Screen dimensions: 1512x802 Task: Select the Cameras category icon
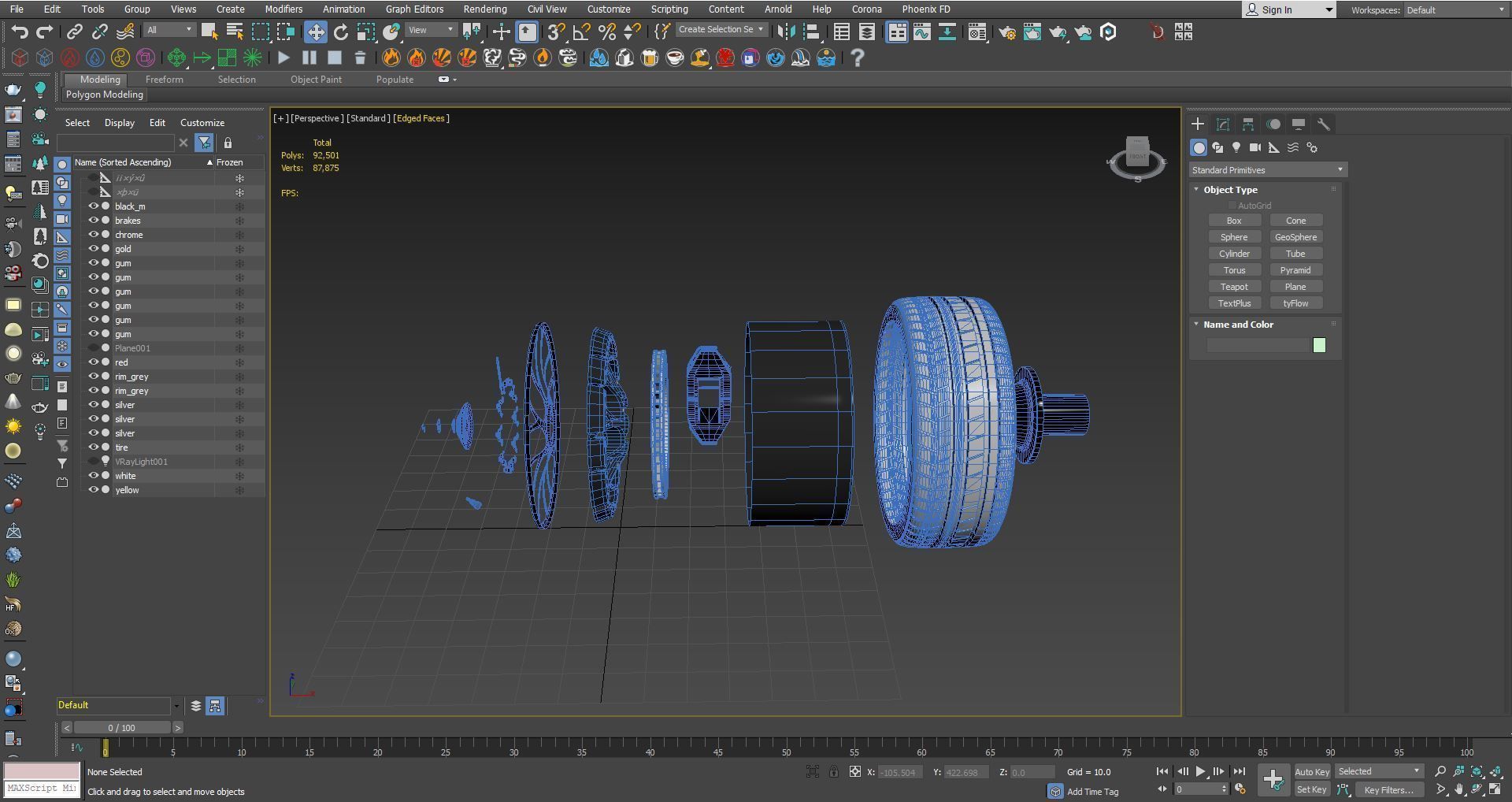pyautogui.click(x=1255, y=147)
